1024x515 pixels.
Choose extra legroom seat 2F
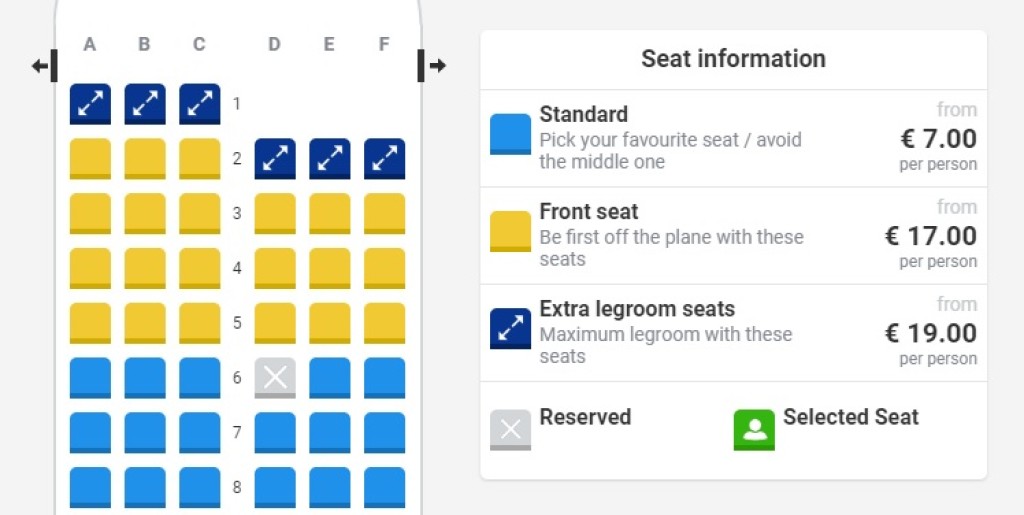pos(385,159)
